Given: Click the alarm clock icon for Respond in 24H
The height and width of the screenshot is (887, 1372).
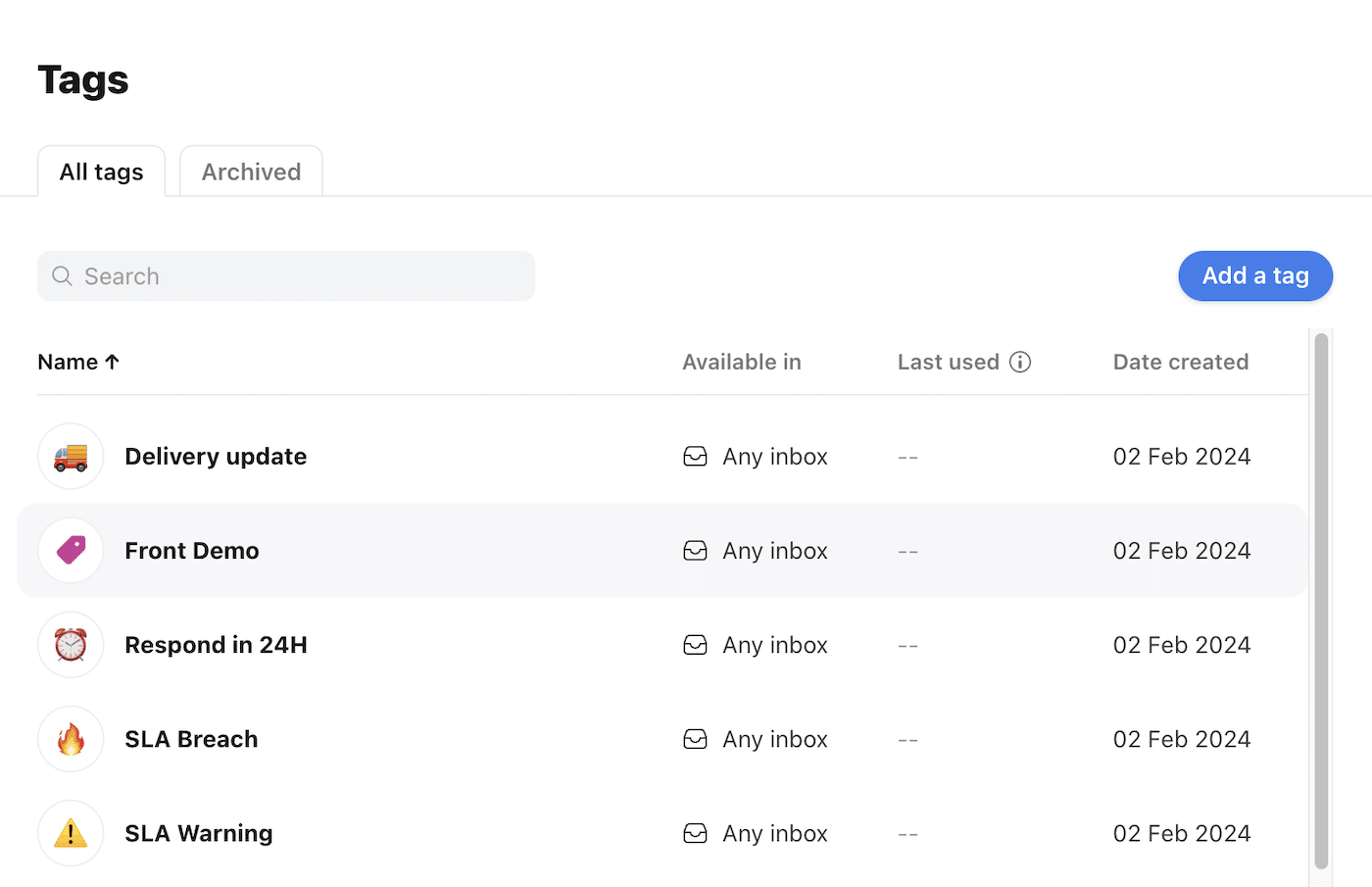Looking at the screenshot, I should pyautogui.click(x=71, y=645).
